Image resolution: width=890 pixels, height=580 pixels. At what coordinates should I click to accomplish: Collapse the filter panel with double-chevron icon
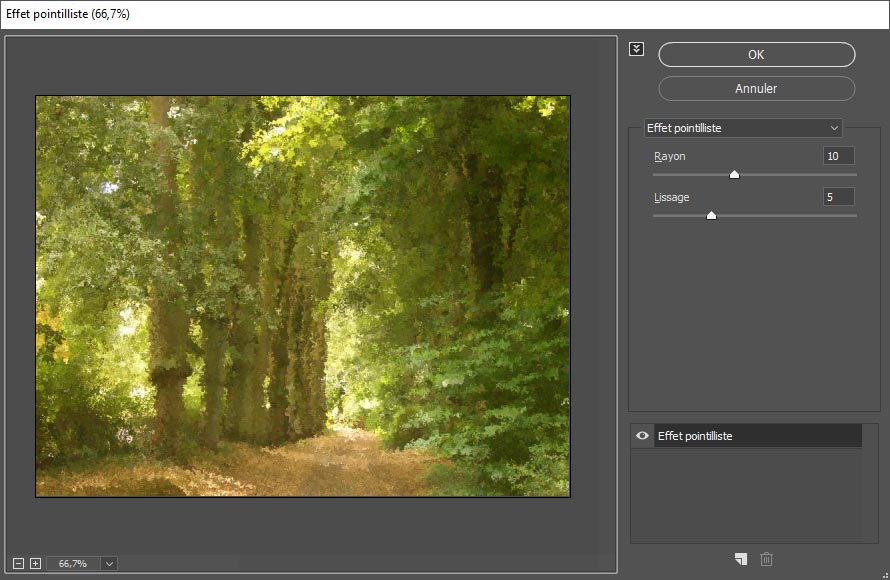637,49
